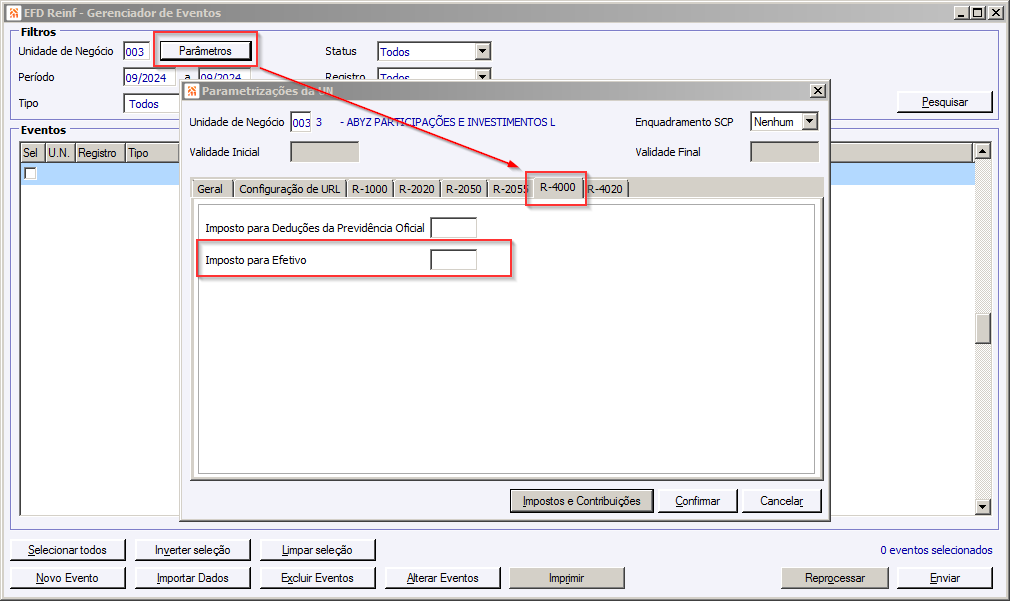Screen dimensions: 1010x601
Task: Click the events list scroll up arrow
Action: click(982, 151)
